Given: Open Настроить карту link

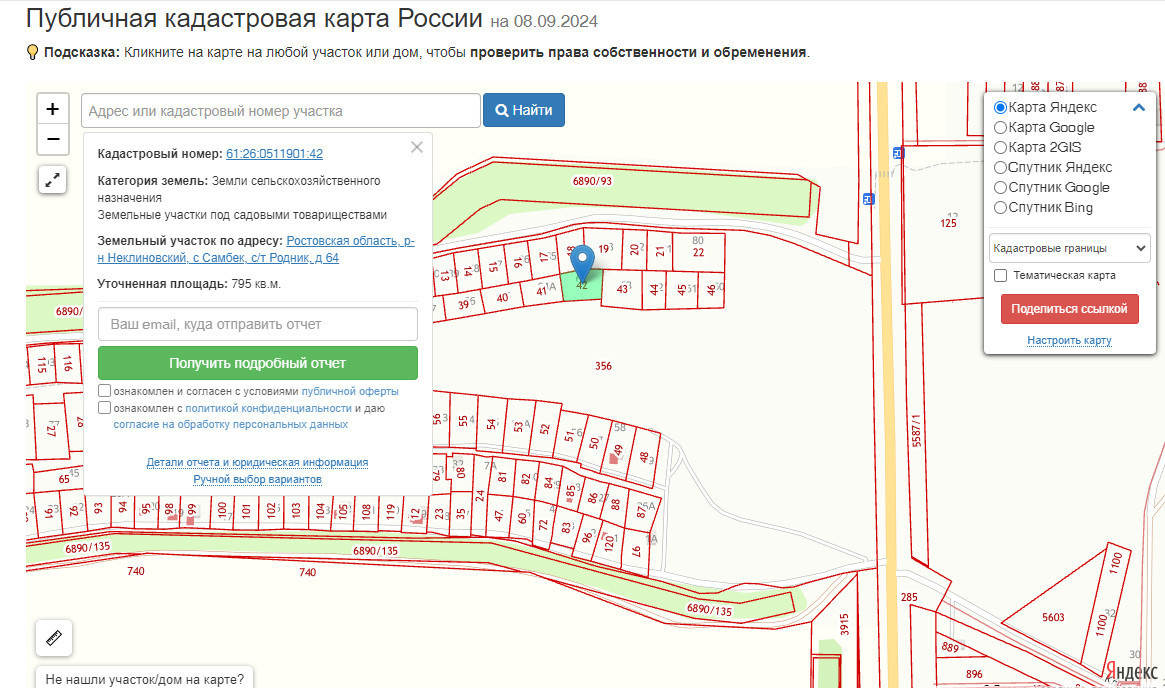Looking at the screenshot, I should [x=1069, y=340].
